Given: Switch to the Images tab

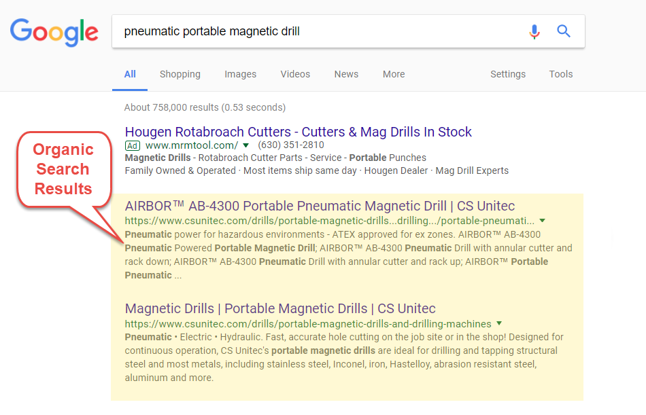Looking at the screenshot, I should pos(240,74).
